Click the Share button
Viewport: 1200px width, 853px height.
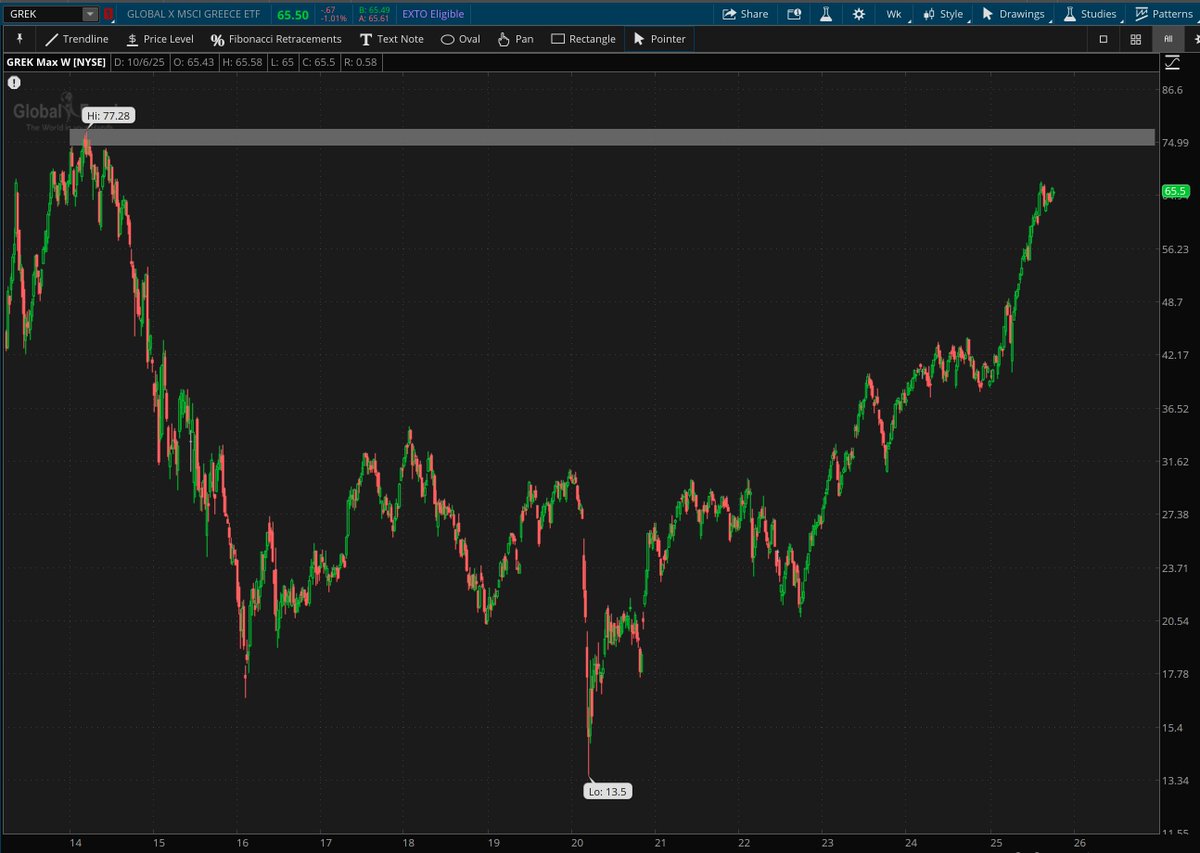click(x=745, y=14)
